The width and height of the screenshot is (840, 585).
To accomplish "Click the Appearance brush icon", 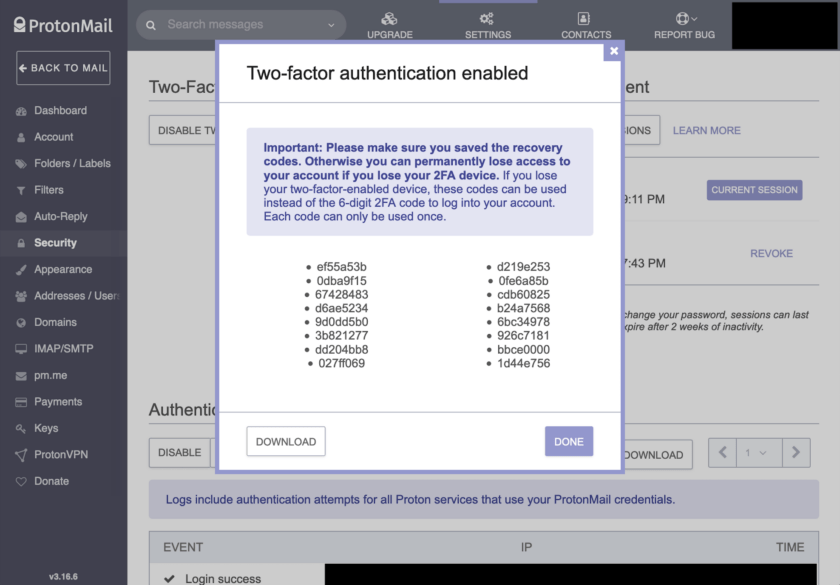I will click(21, 270).
